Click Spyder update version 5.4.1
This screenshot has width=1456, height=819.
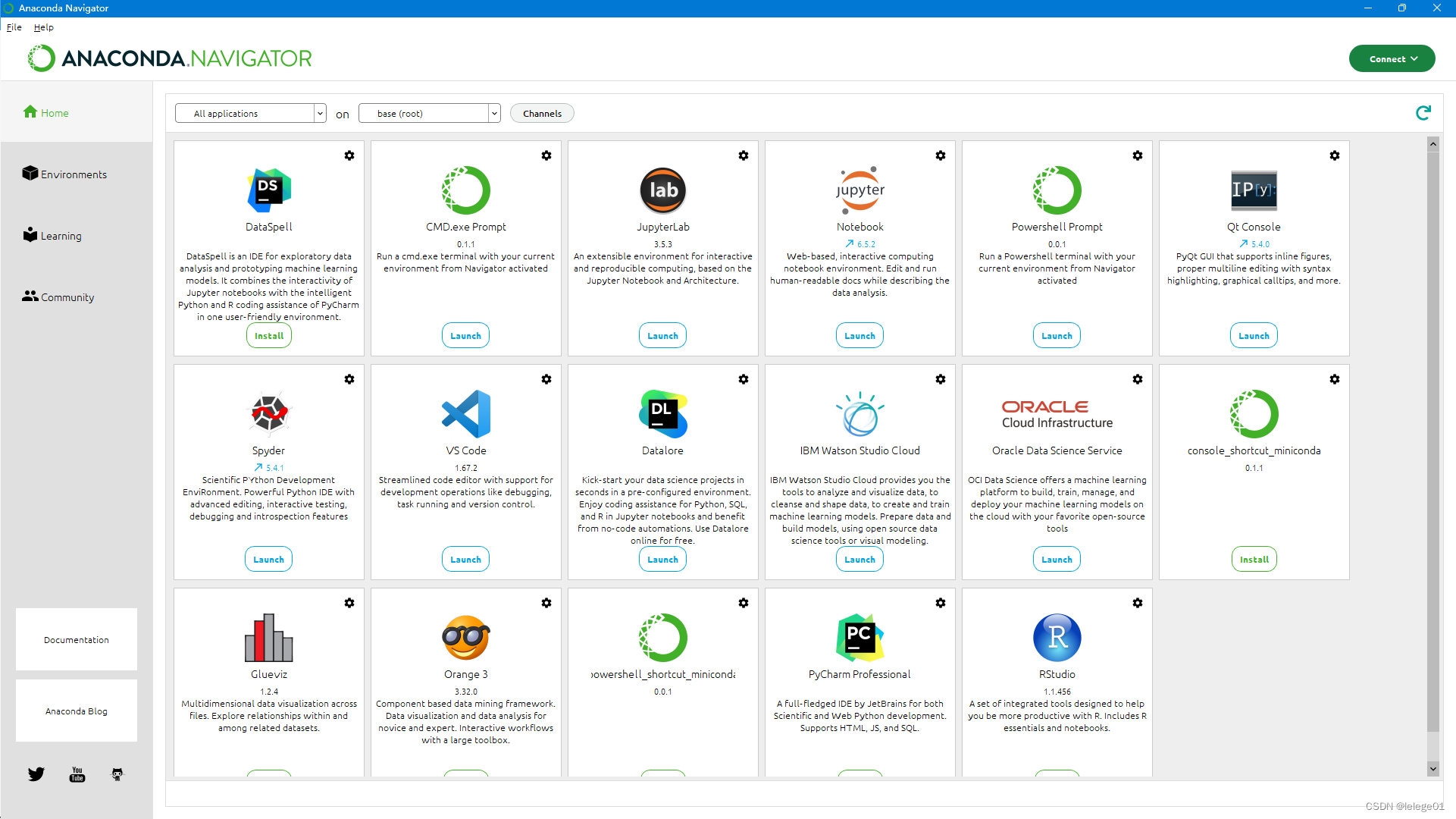coord(269,468)
